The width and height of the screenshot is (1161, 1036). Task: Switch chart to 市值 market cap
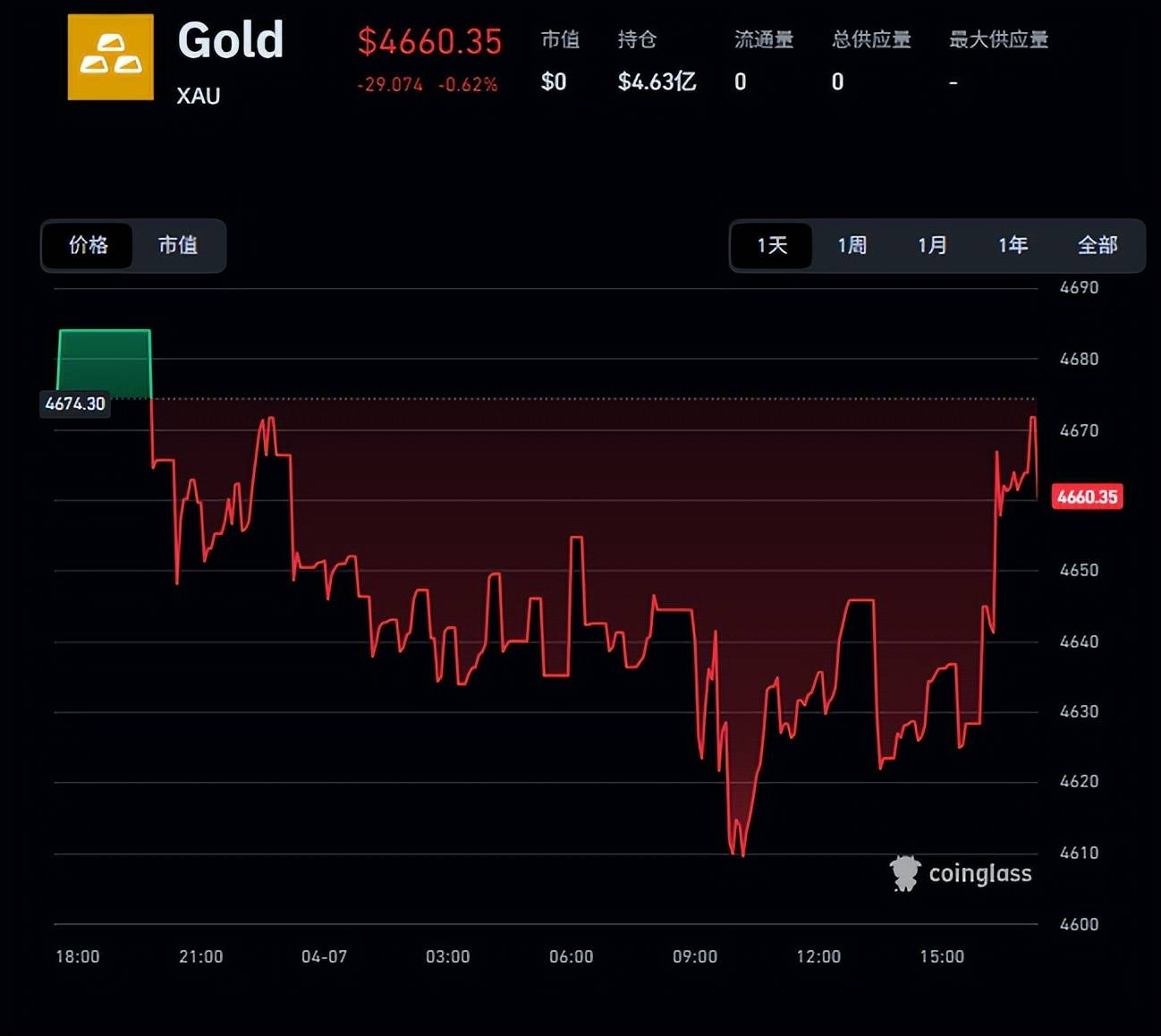pos(178,245)
